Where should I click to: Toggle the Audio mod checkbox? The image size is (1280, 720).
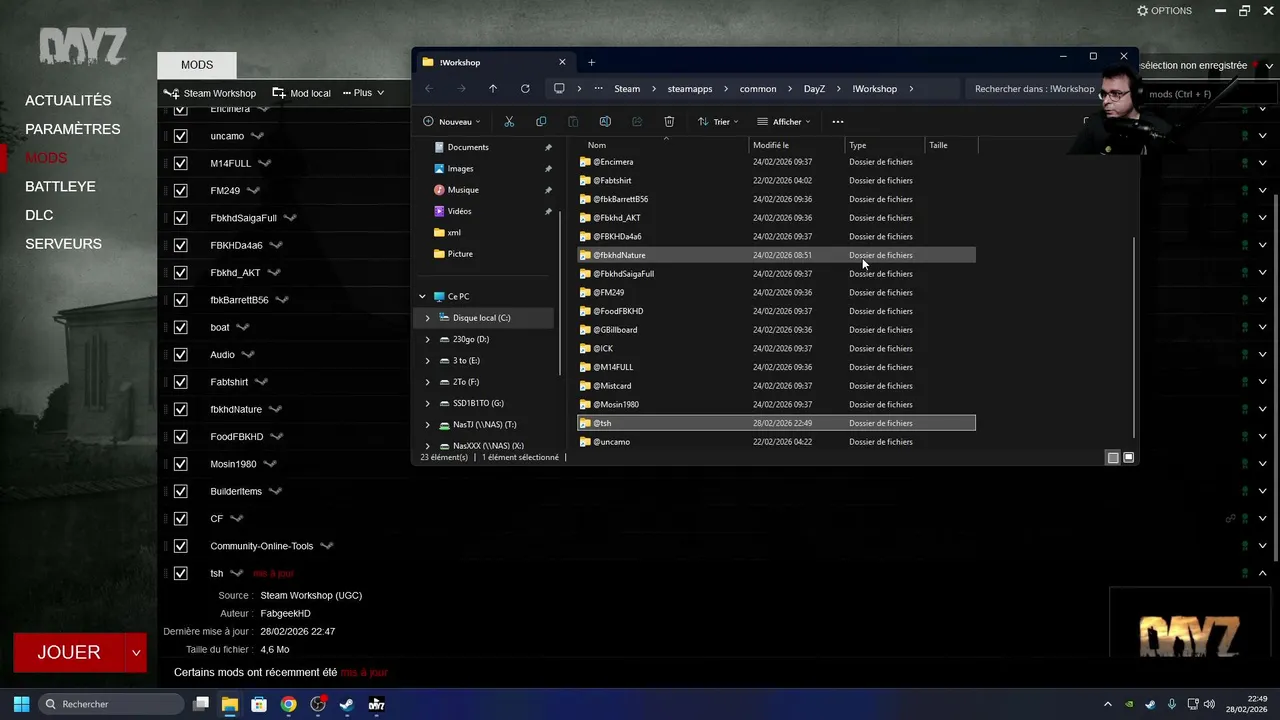coord(181,355)
